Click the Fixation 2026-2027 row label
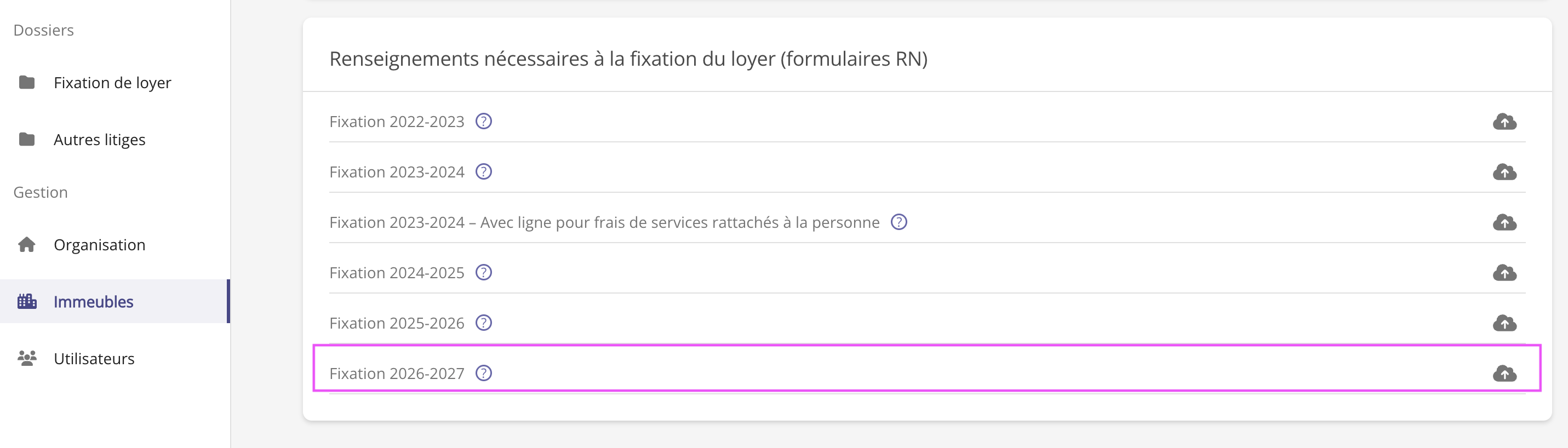The height and width of the screenshot is (448, 1568). 396,374
